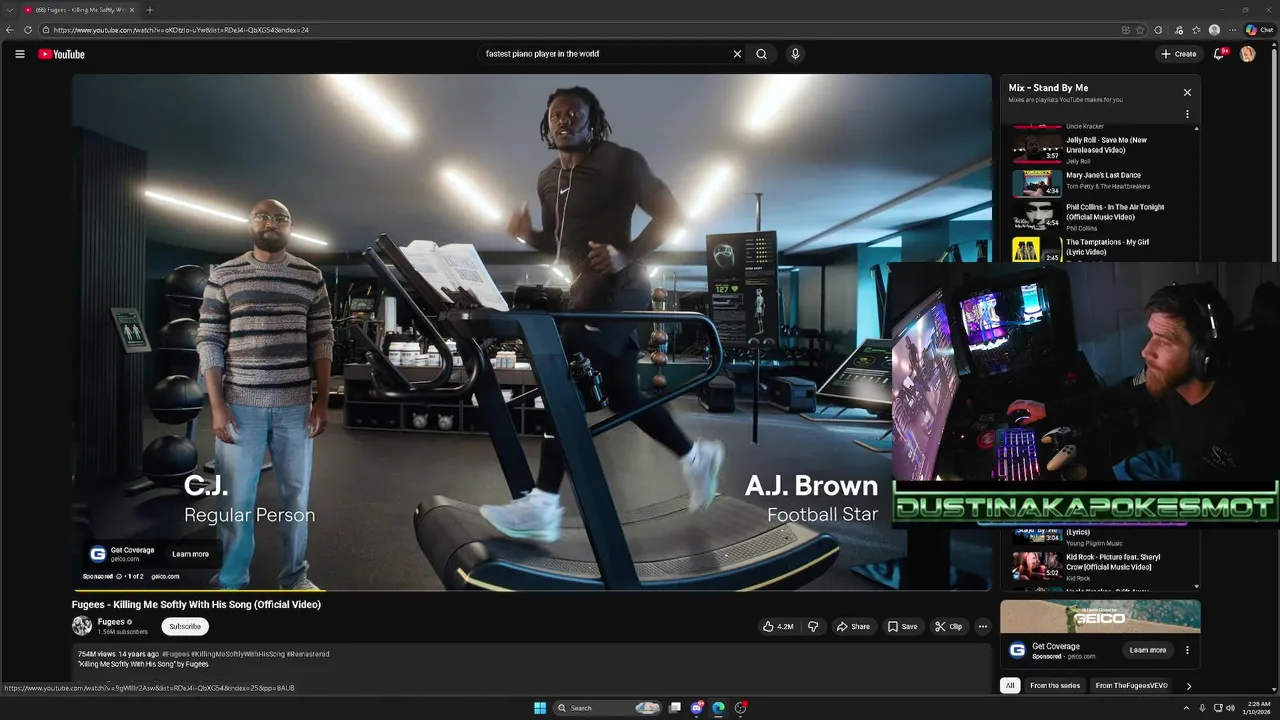This screenshot has height=720, width=1280.
Task: Go to the YouTube home logo
Action: click(61, 54)
